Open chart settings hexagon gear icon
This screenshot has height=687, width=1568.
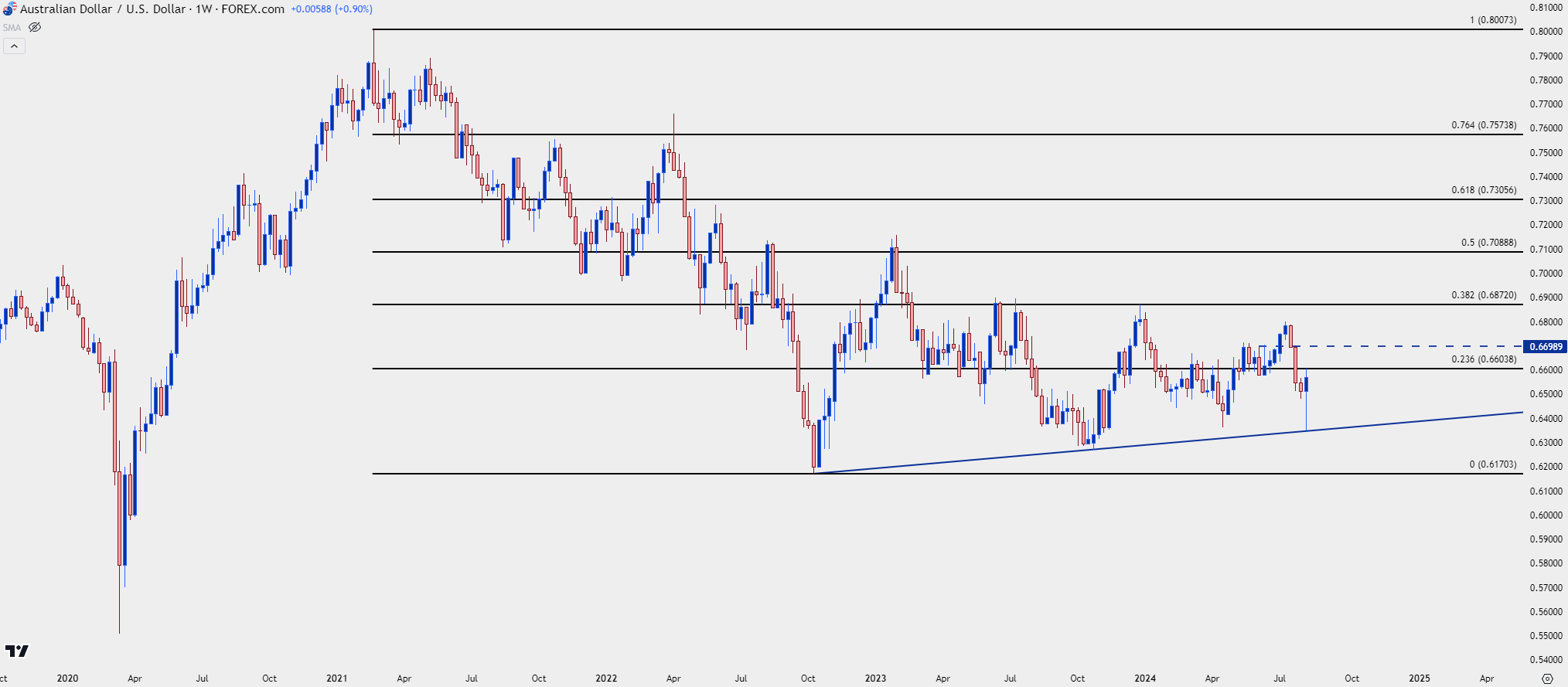1547,678
